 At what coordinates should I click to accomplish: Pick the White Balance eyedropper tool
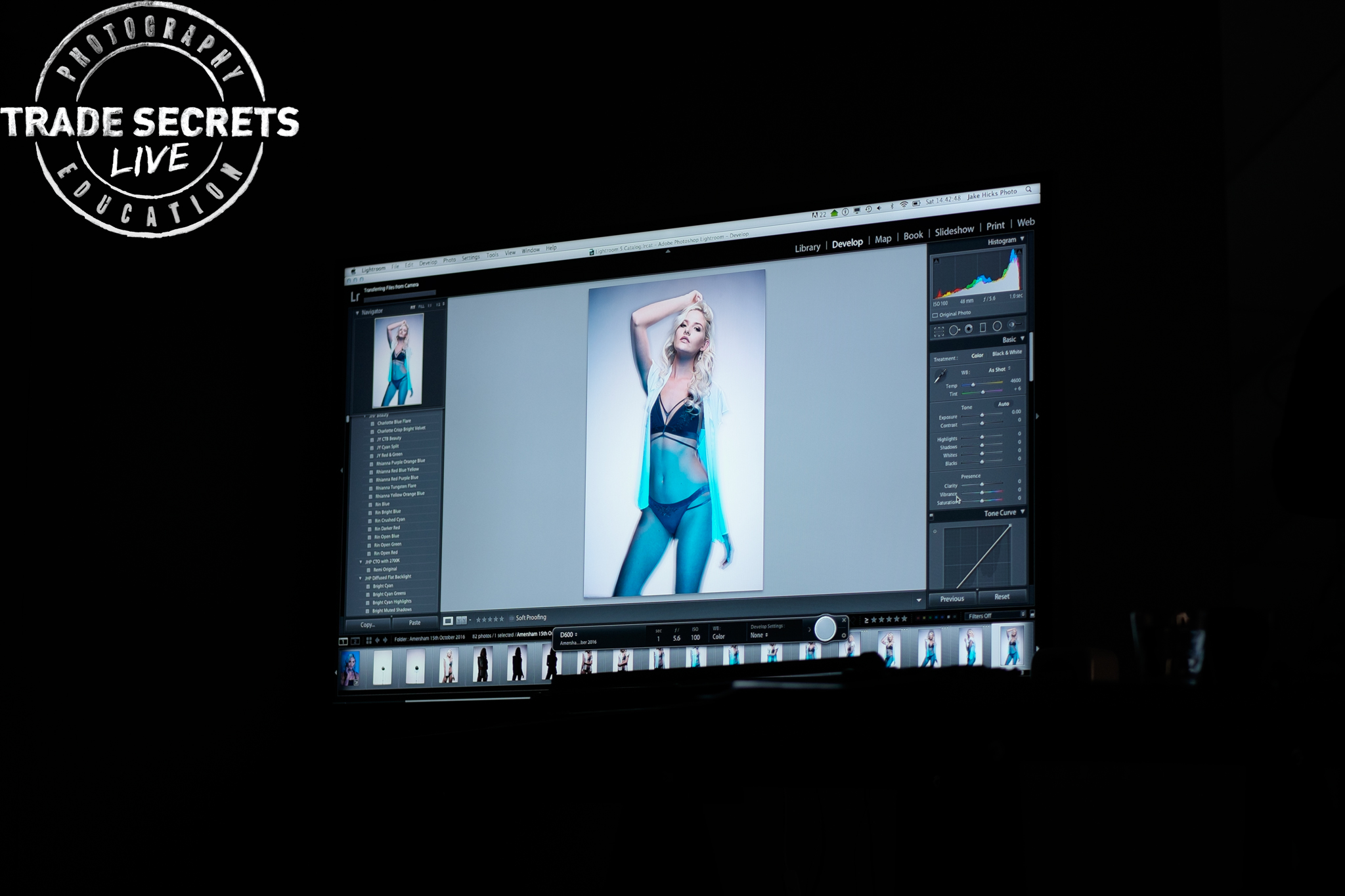[940, 376]
